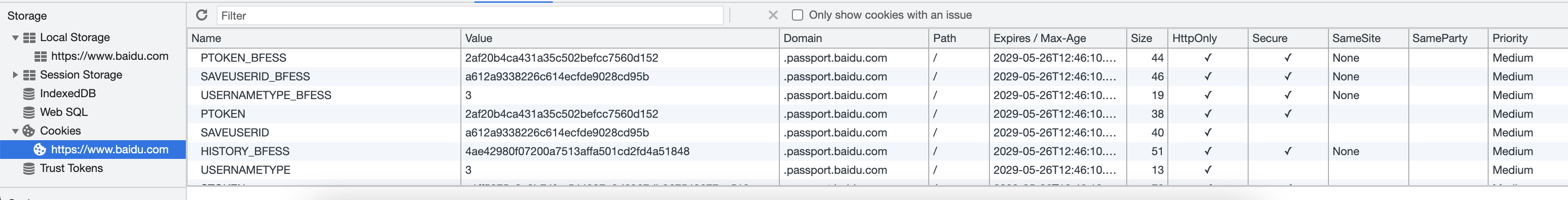Screen dimensions: 1568x200
Task: Select the Web SQL database icon
Action: point(28,112)
